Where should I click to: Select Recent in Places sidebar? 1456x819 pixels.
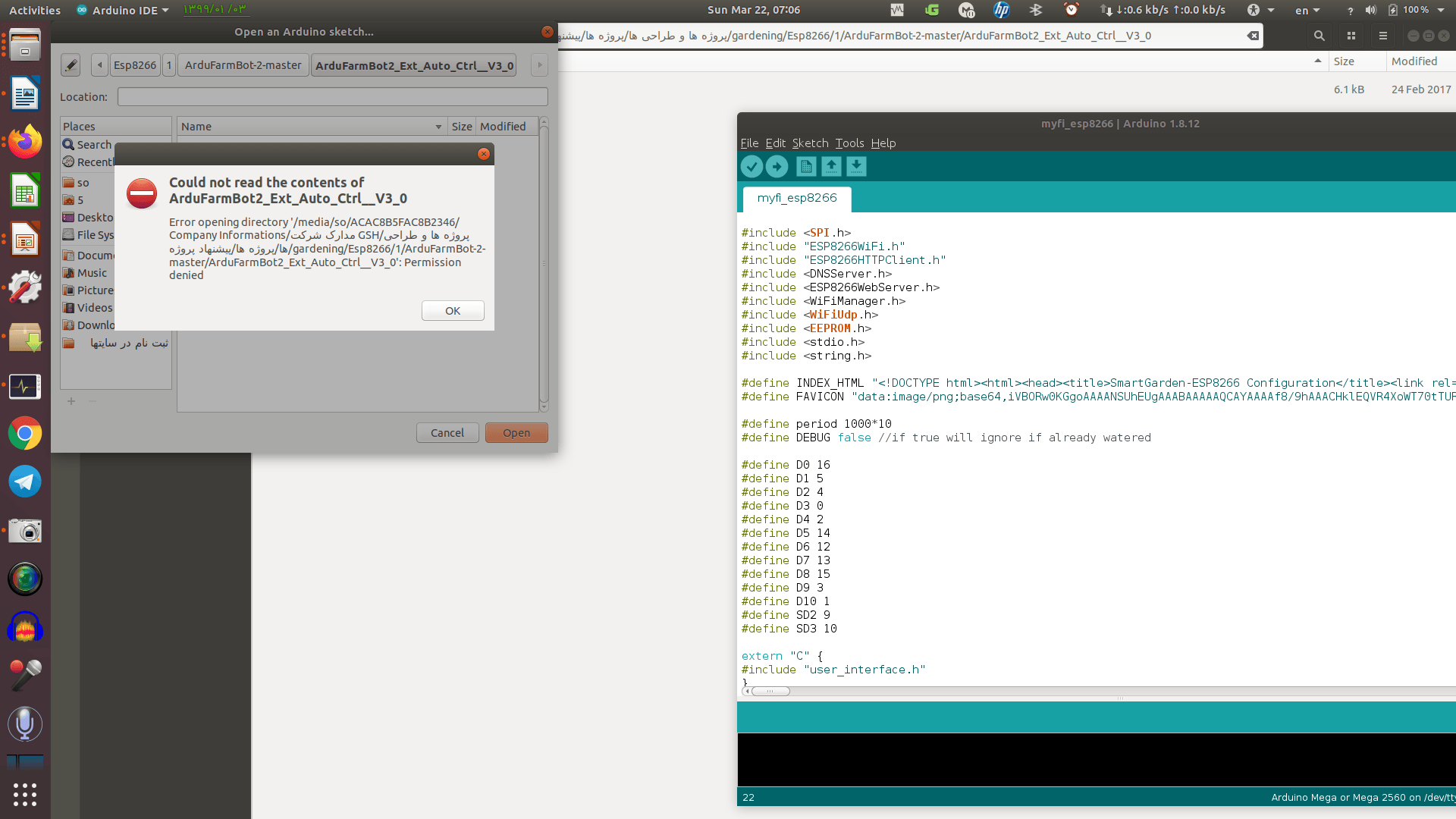click(89, 162)
